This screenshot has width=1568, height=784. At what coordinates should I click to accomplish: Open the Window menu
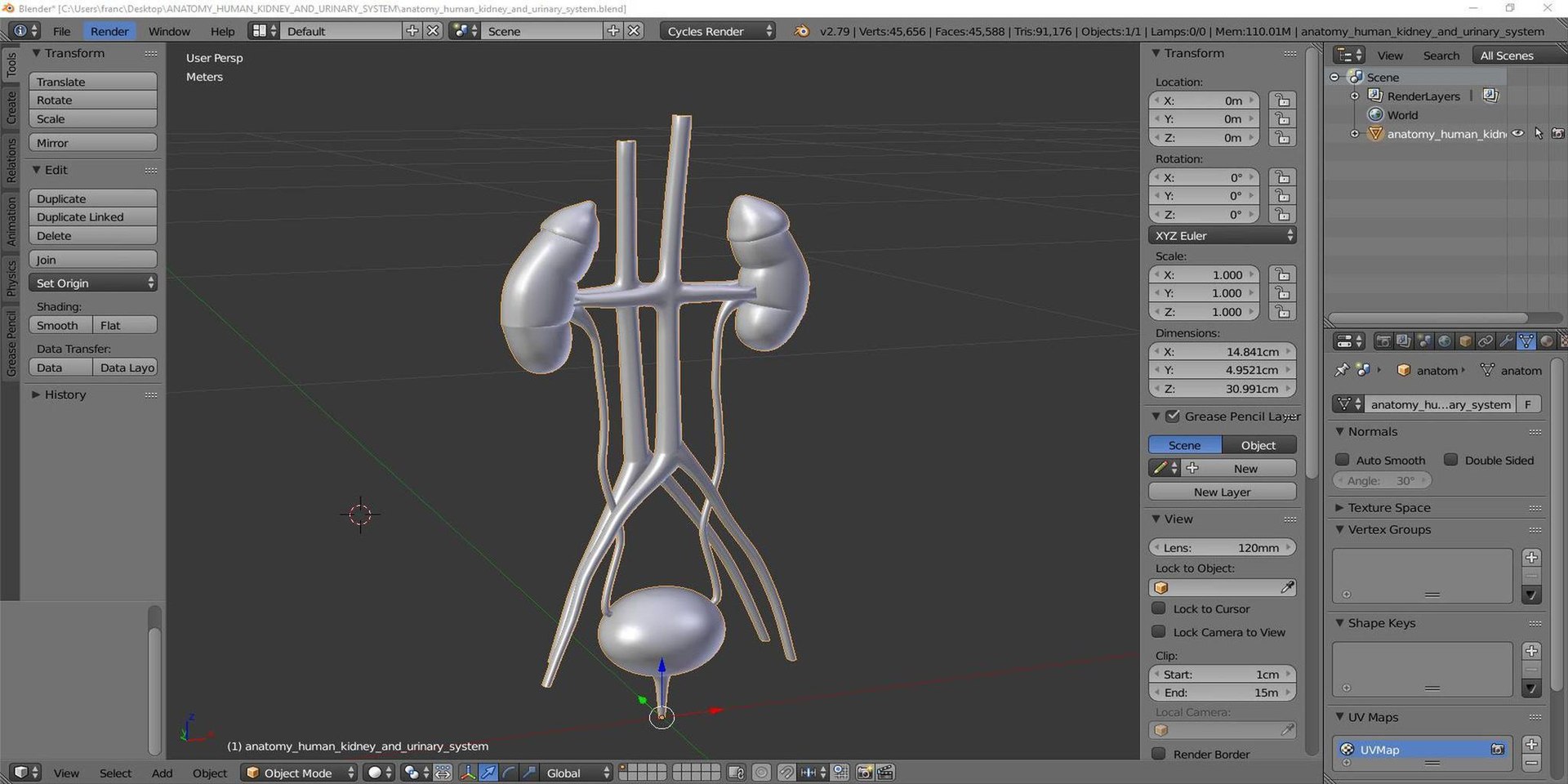click(x=169, y=31)
